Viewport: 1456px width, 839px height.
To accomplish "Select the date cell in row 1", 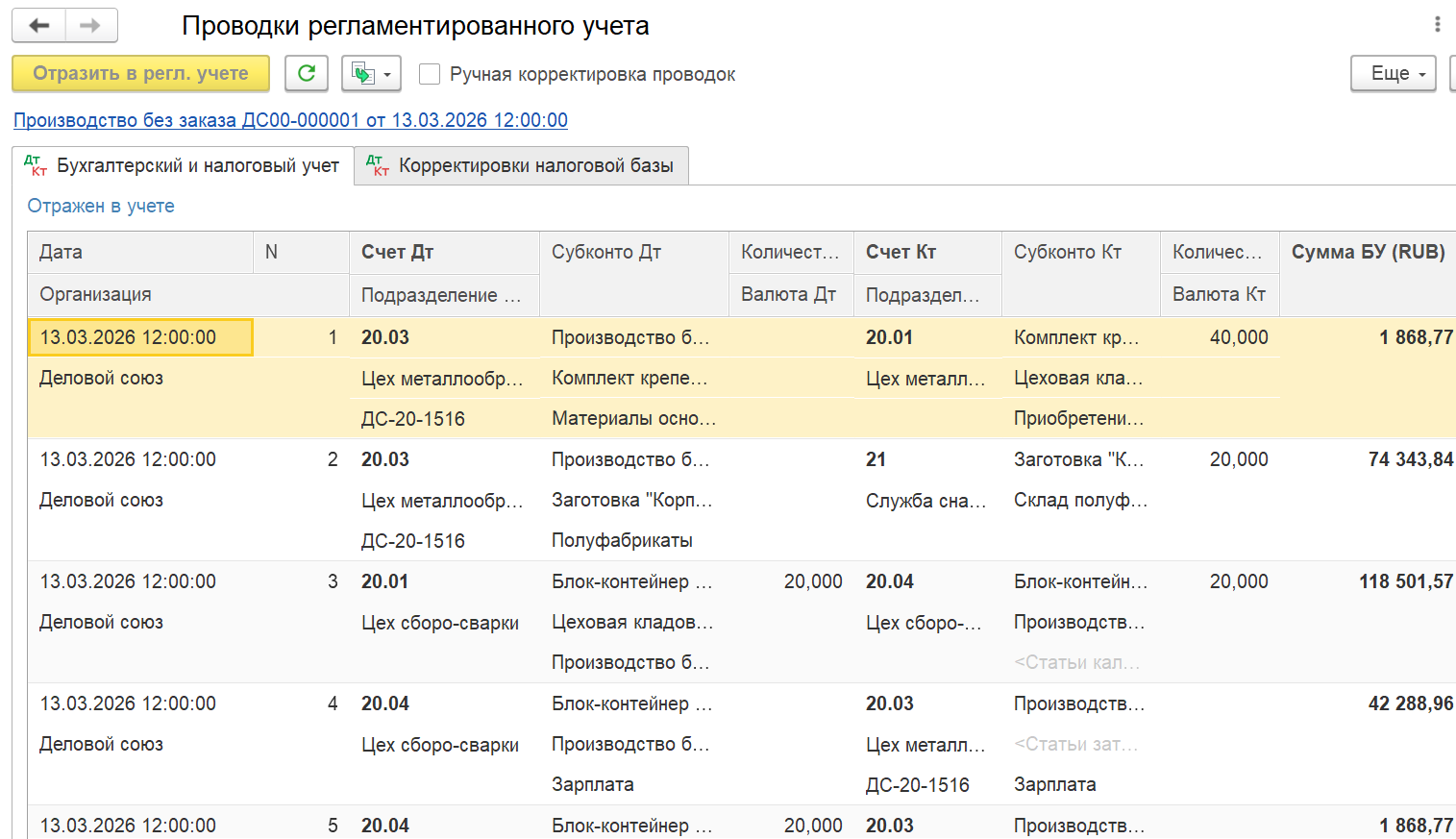I will point(140,337).
